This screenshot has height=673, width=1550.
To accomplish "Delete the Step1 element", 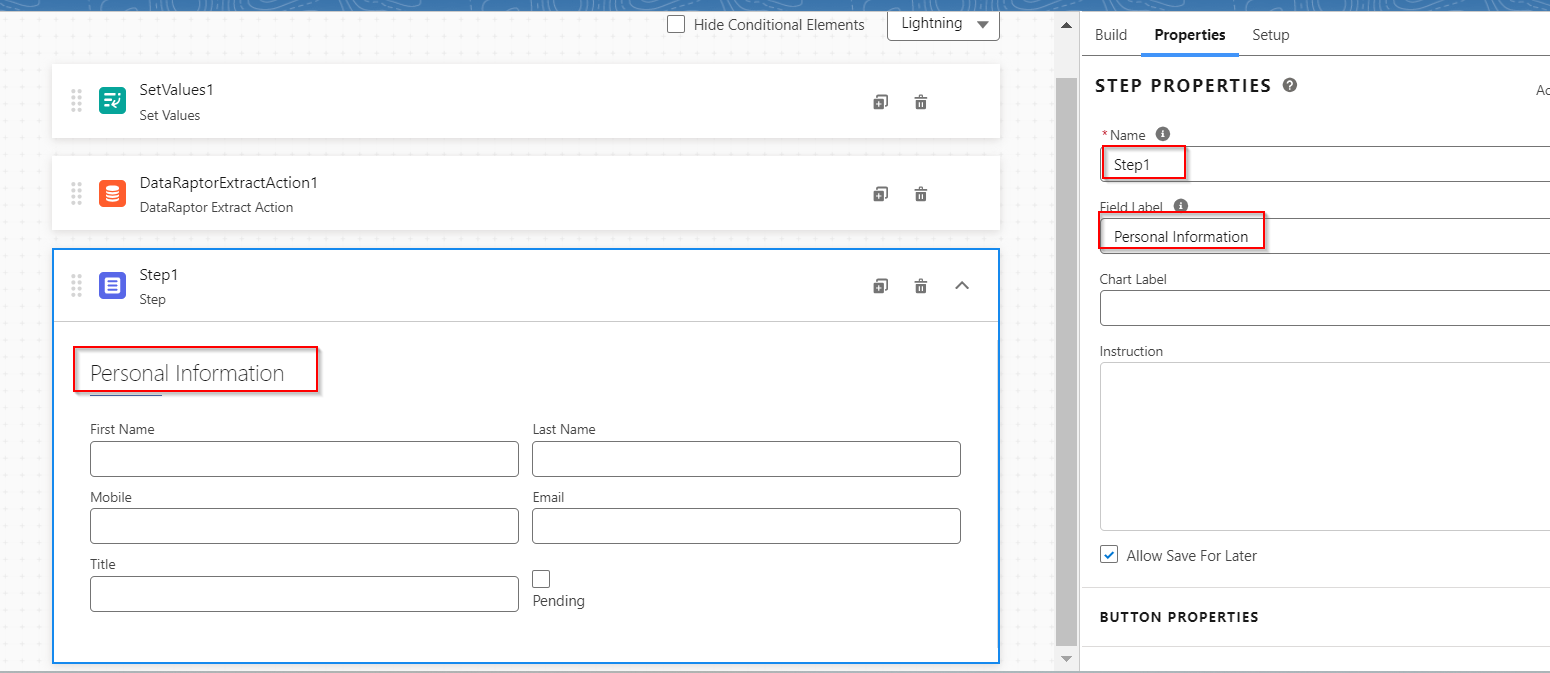I will click(x=920, y=285).
